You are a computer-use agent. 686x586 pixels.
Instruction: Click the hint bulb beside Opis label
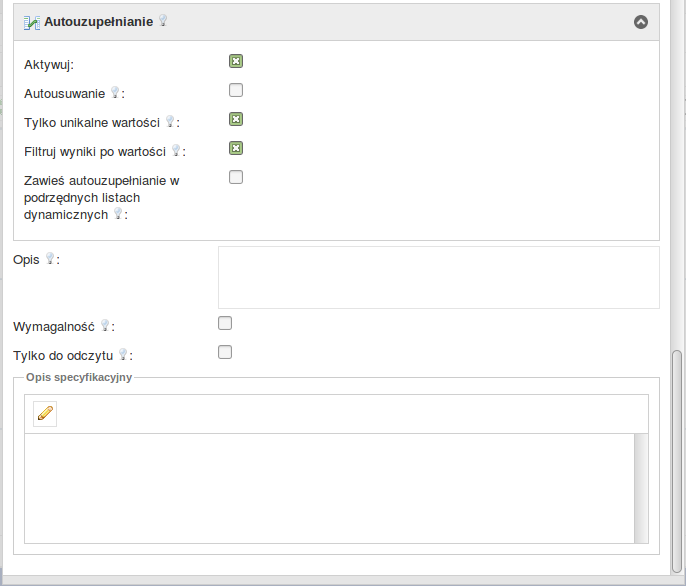coord(50,259)
